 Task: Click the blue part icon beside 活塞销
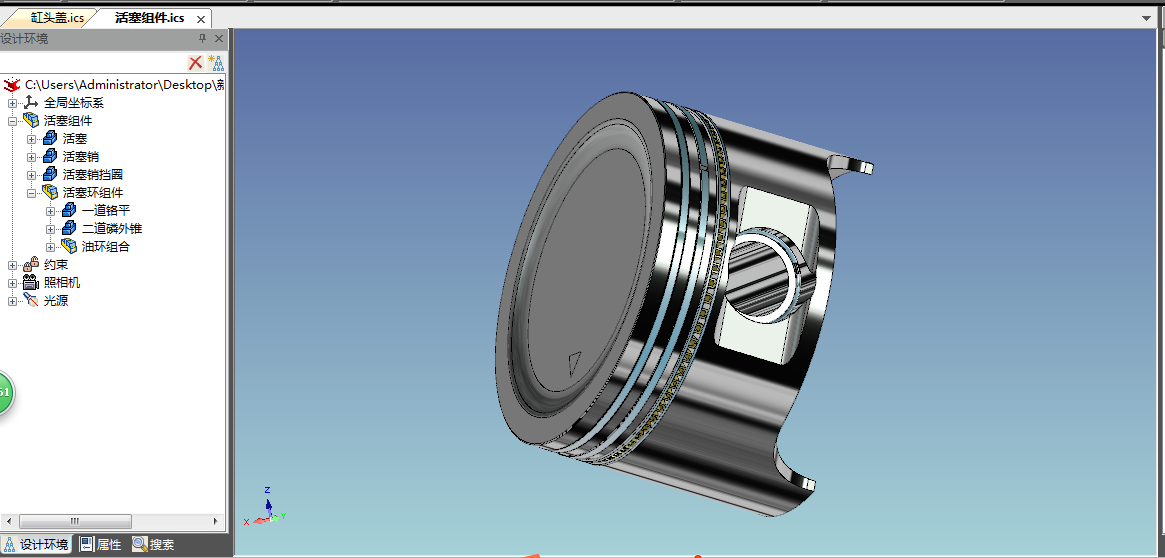[50, 156]
